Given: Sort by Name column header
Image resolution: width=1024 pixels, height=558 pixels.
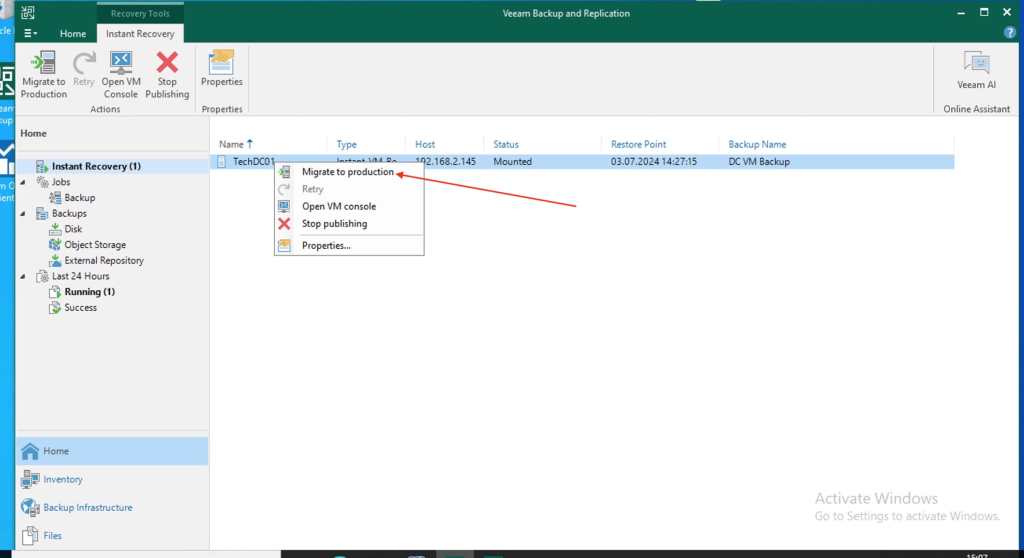Looking at the screenshot, I should [231, 144].
